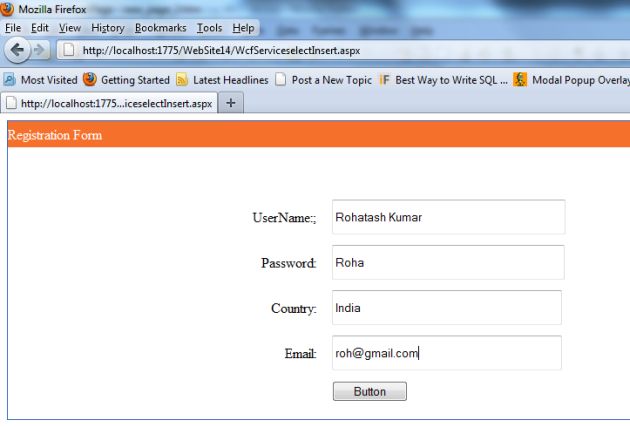
Task: Click the URL address bar text
Action: (x=221, y=51)
